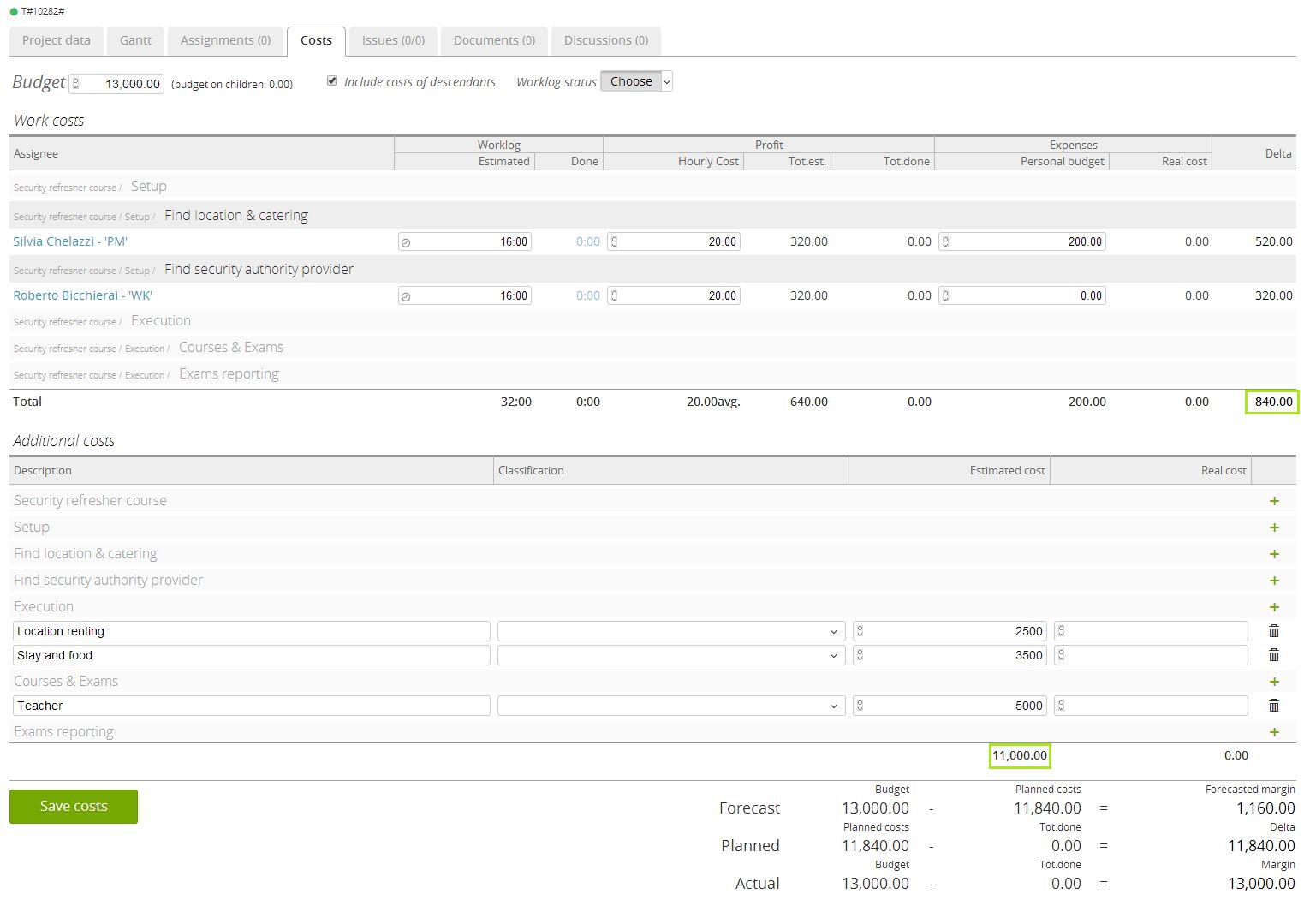Click real cost field for Stay and food

coord(1151,655)
